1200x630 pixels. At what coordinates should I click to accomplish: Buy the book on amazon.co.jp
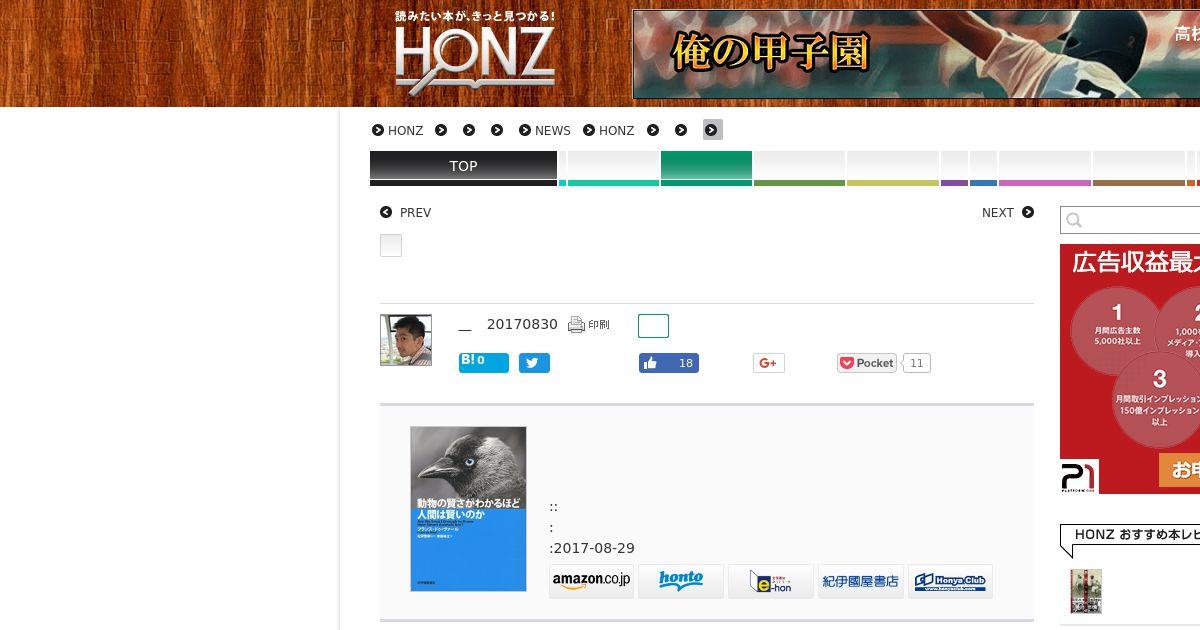[x=592, y=581]
